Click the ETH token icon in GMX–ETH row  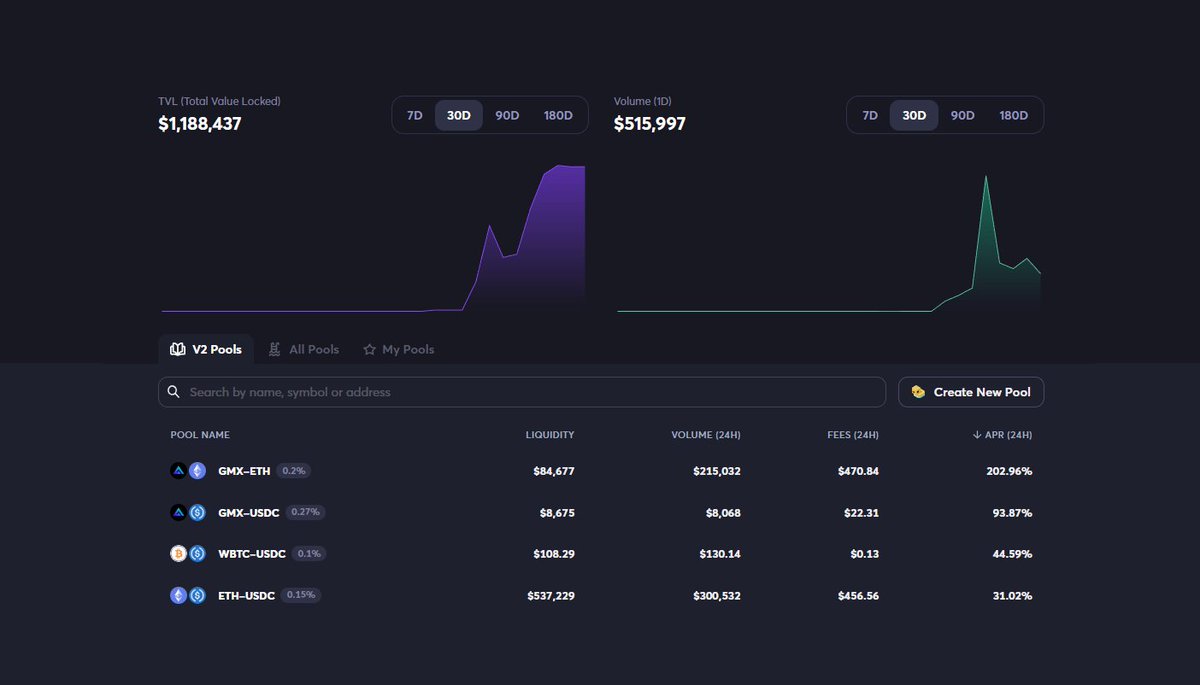pos(198,470)
